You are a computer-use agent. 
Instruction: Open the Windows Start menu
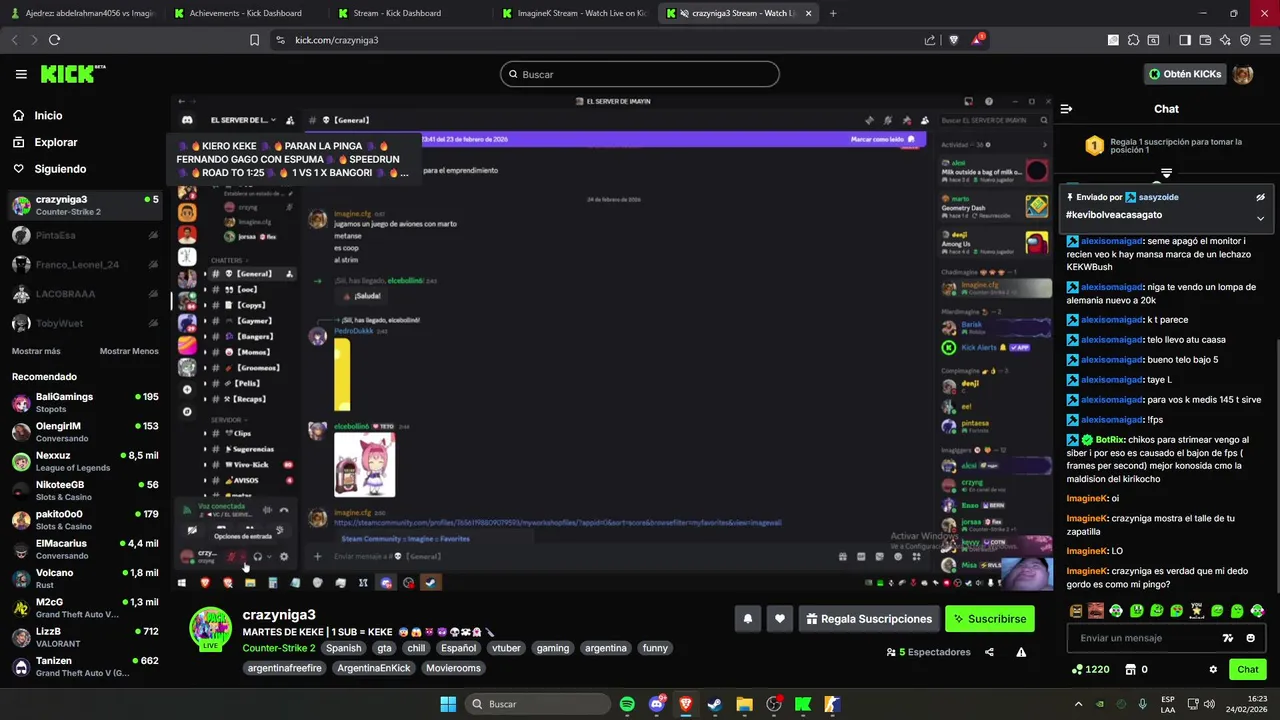coord(448,704)
